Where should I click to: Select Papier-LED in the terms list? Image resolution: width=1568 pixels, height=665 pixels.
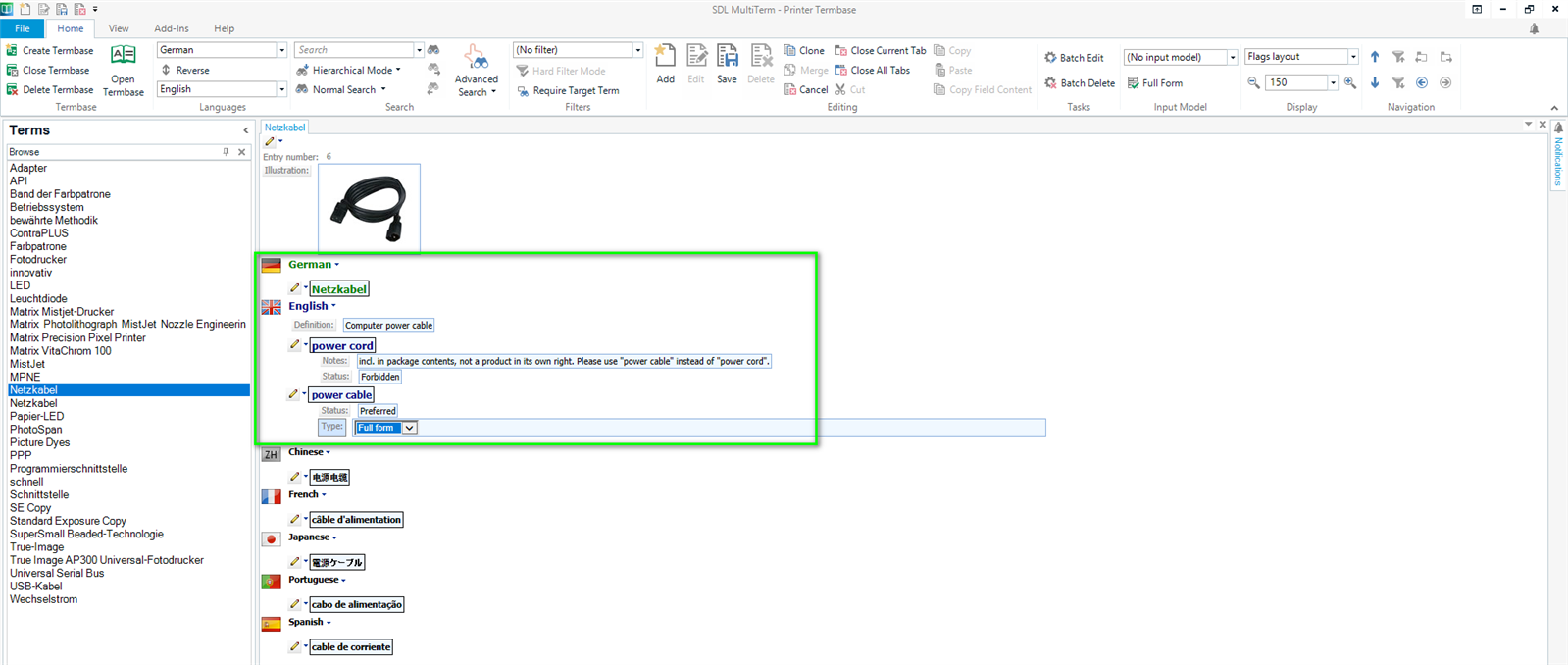37,416
